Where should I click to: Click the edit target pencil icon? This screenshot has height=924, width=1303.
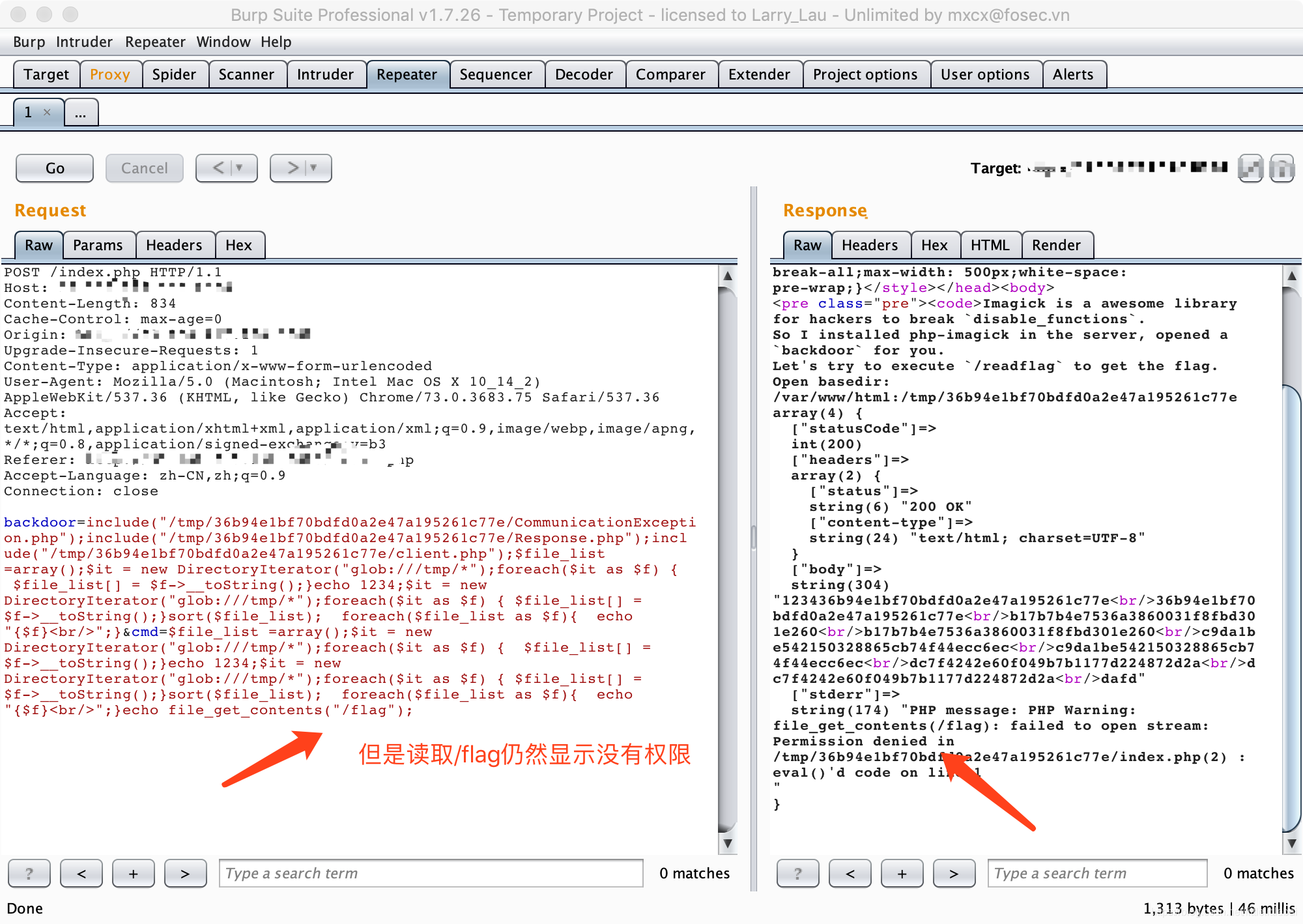[1250, 168]
